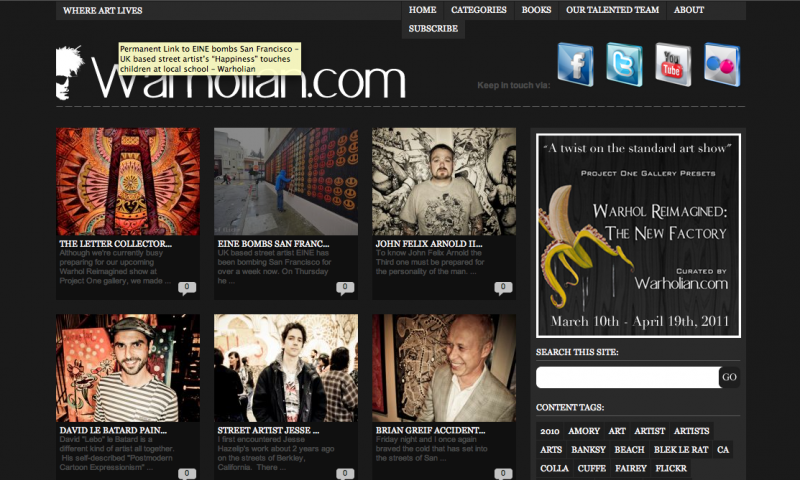Select the BLEK LE RAT tag
Image resolution: width=800 pixels, height=480 pixels.
coord(681,449)
